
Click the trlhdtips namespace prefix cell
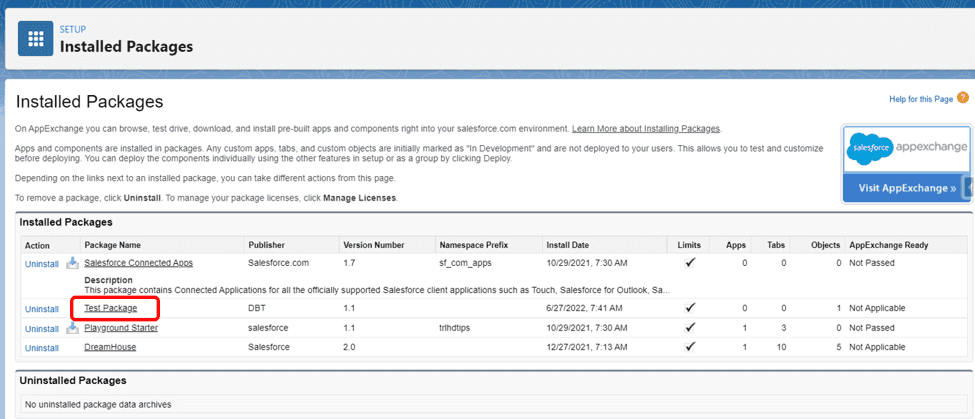pos(457,328)
